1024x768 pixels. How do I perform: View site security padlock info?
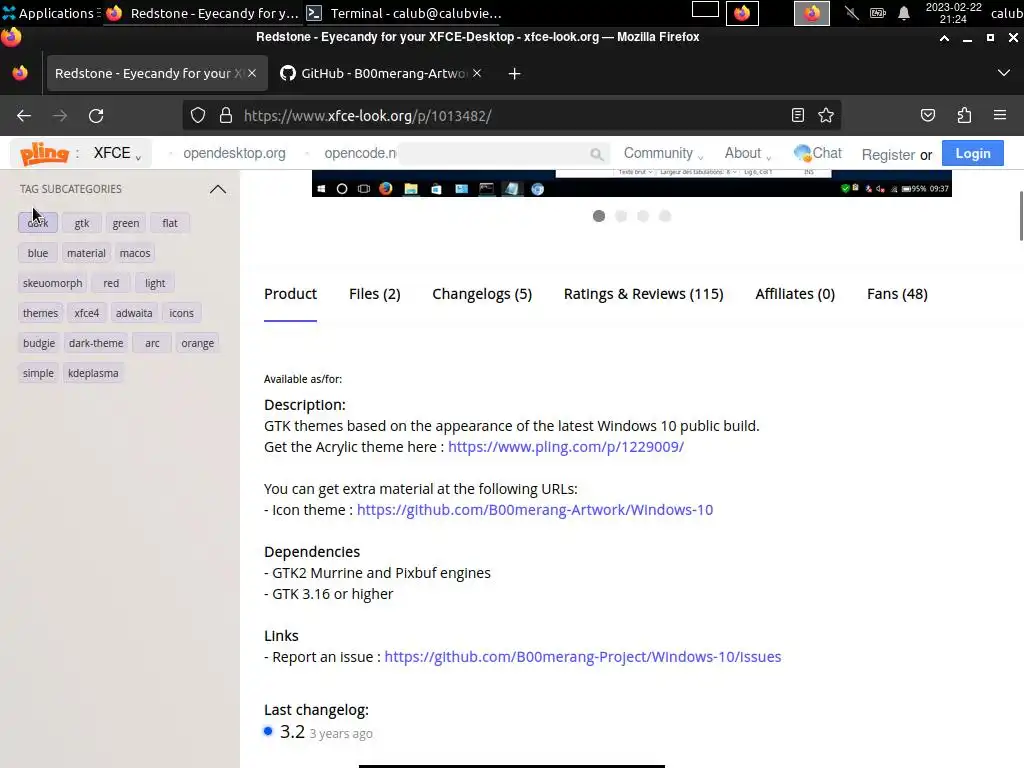pyautogui.click(x=226, y=116)
